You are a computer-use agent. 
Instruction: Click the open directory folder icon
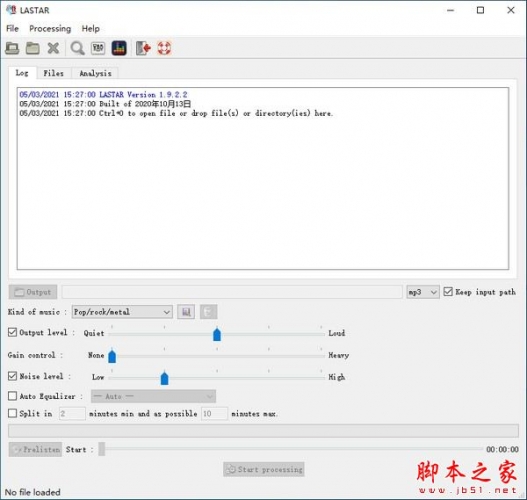[x=33, y=48]
